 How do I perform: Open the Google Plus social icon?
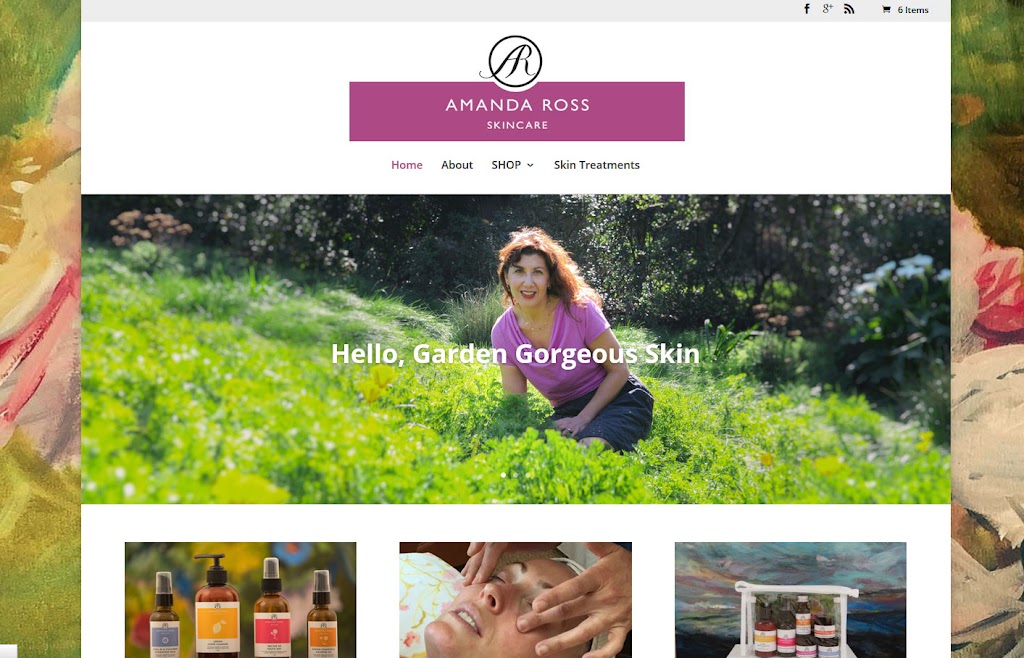point(827,9)
